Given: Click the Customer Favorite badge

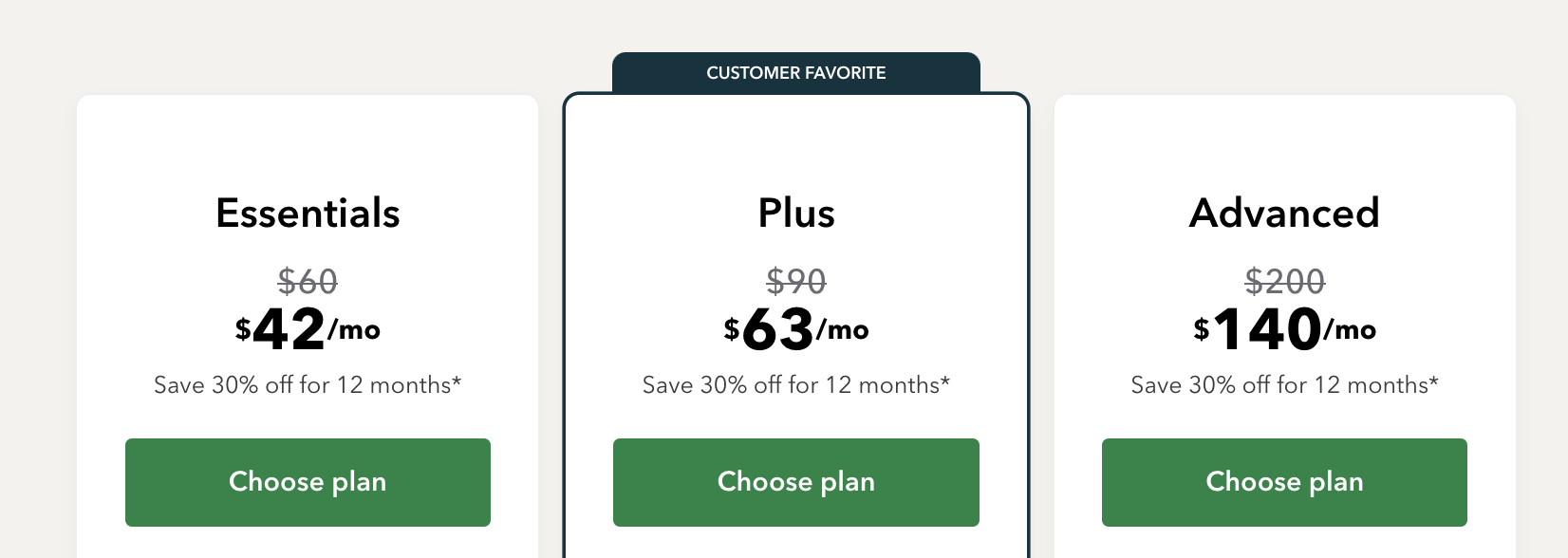Looking at the screenshot, I should coord(795,73).
